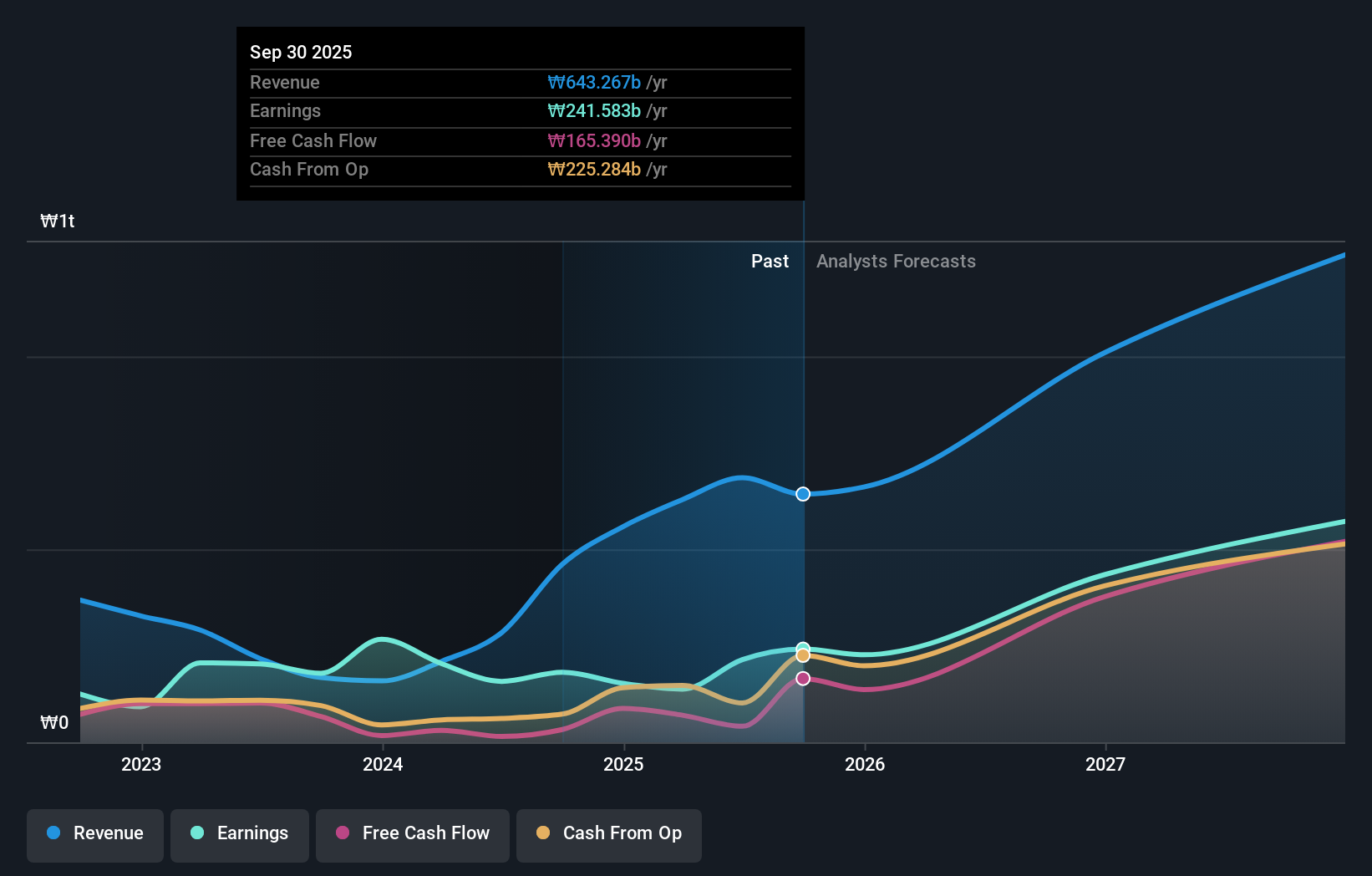
Task: Click the blue Revenue data point marker on the chart
Action: click(802, 494)
